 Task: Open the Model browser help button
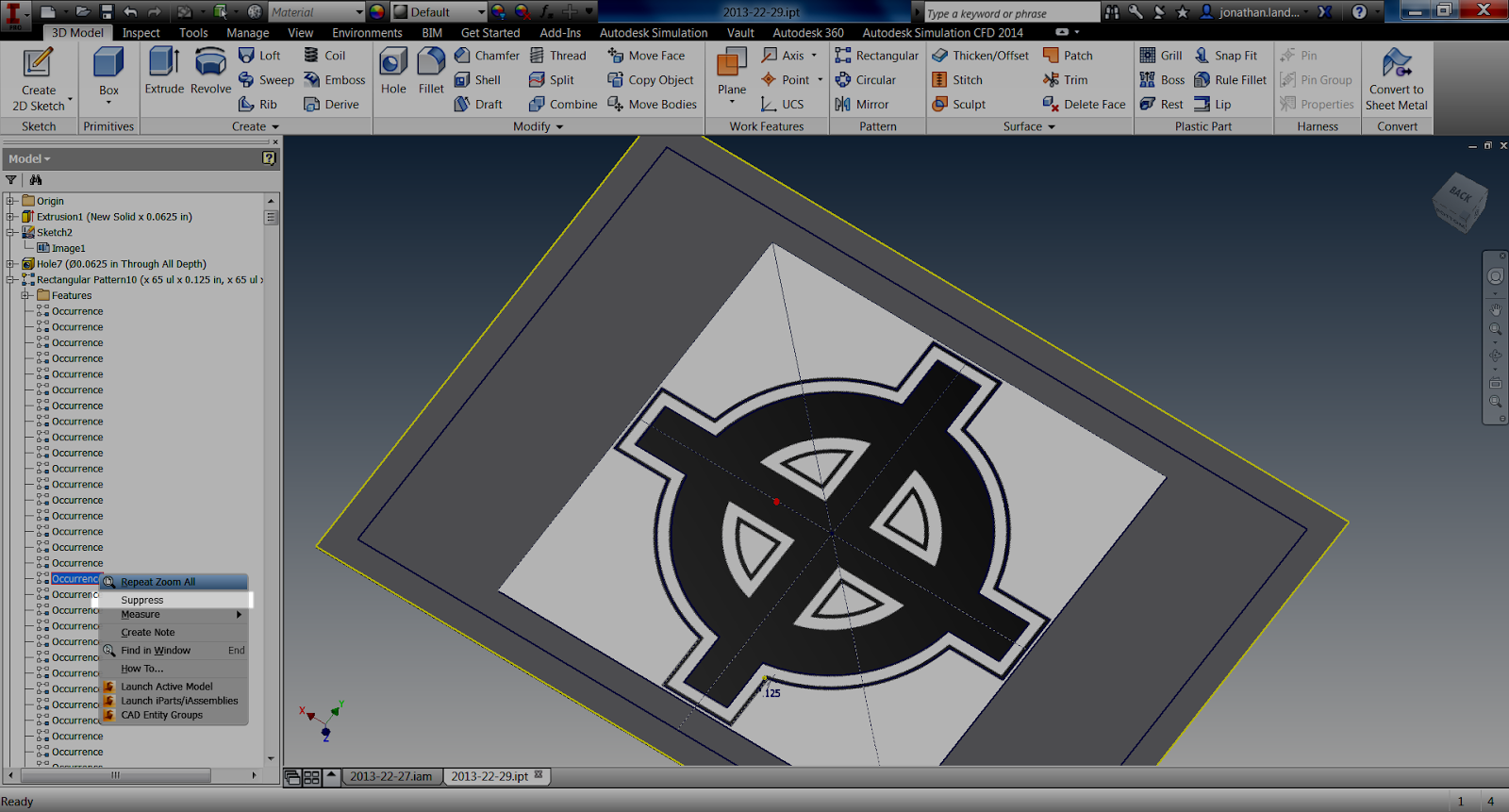tap(269, 158)
